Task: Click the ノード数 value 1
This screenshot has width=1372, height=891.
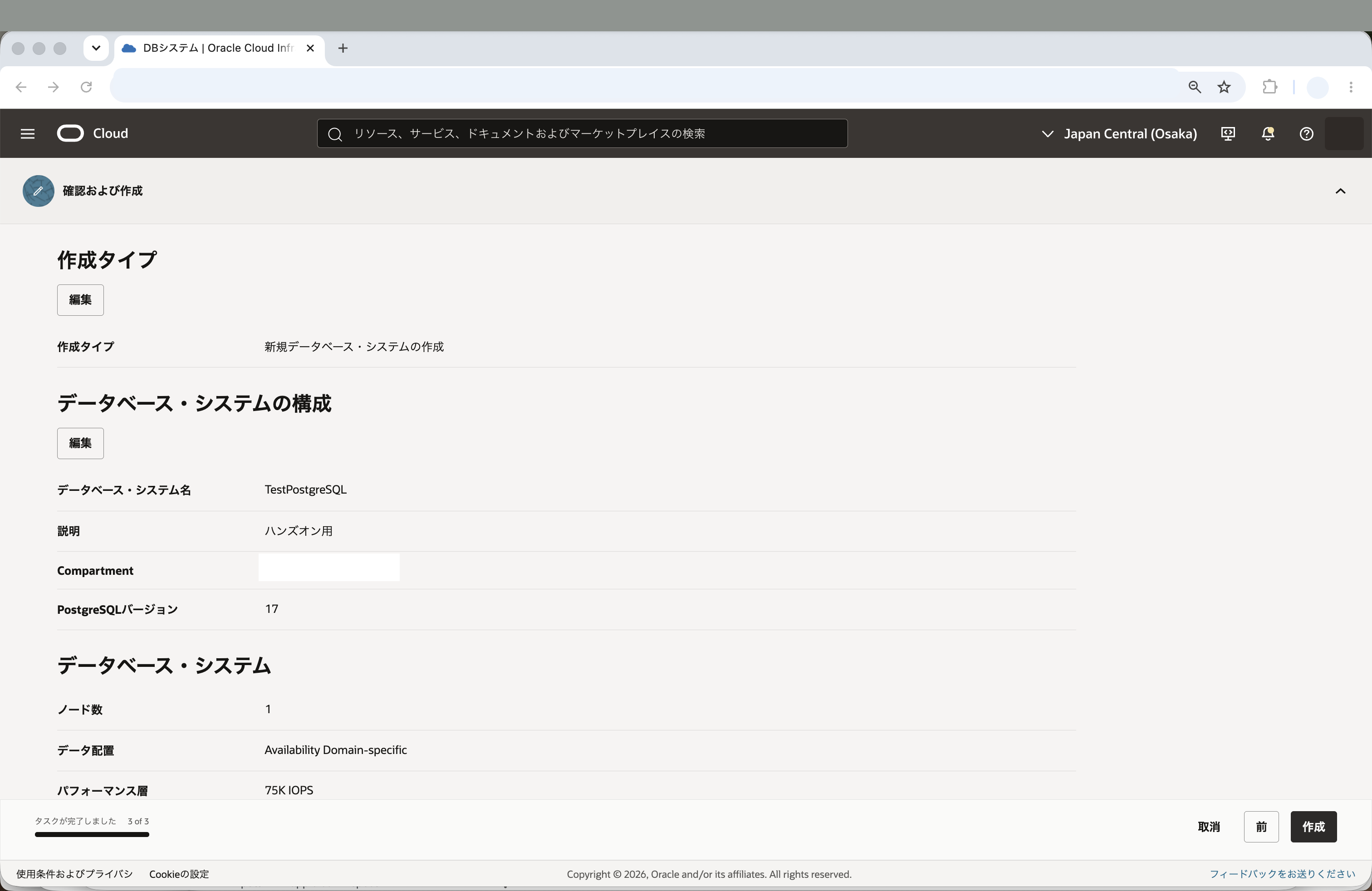Action: coord(268,710)
